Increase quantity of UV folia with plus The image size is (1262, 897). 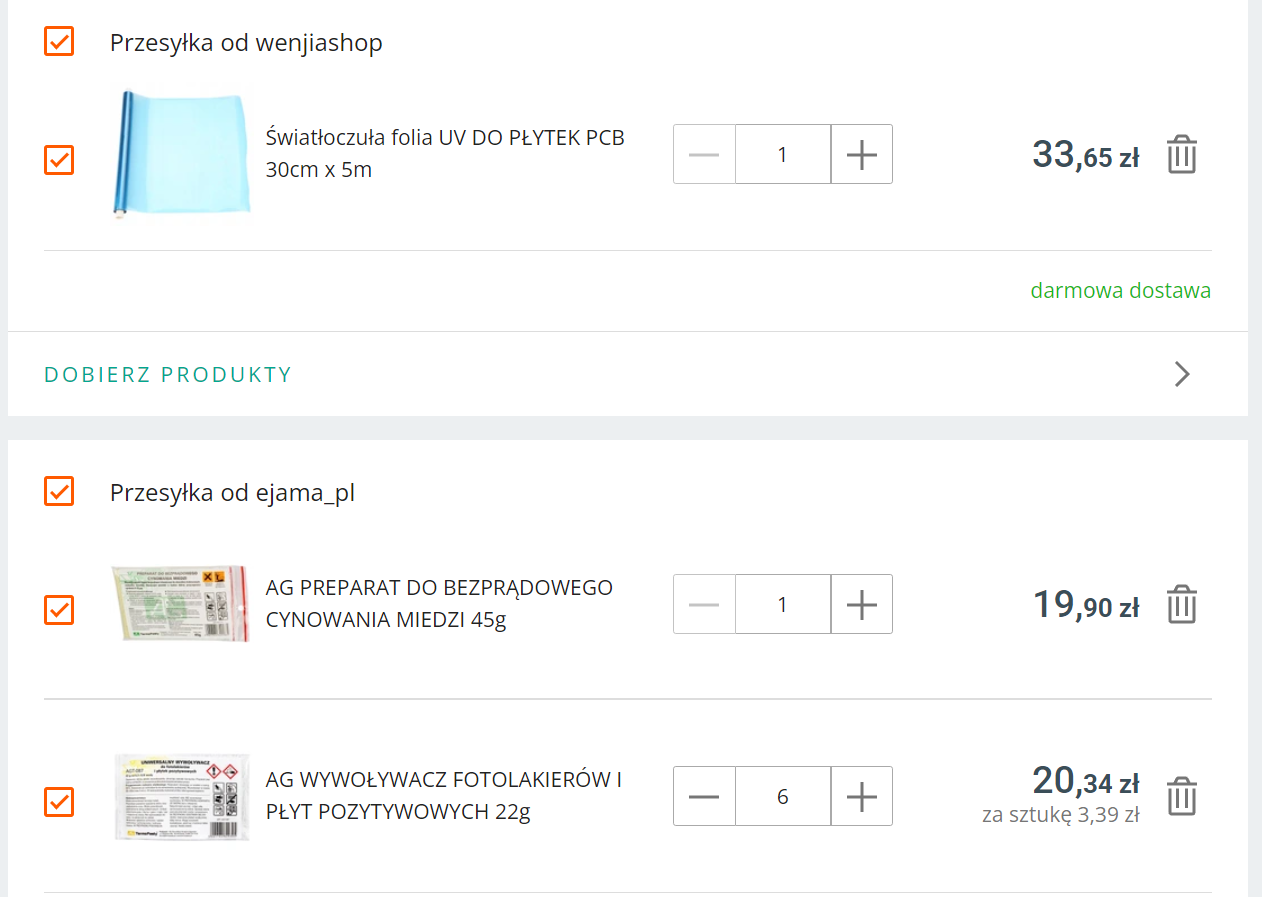(x=861, y=155)
